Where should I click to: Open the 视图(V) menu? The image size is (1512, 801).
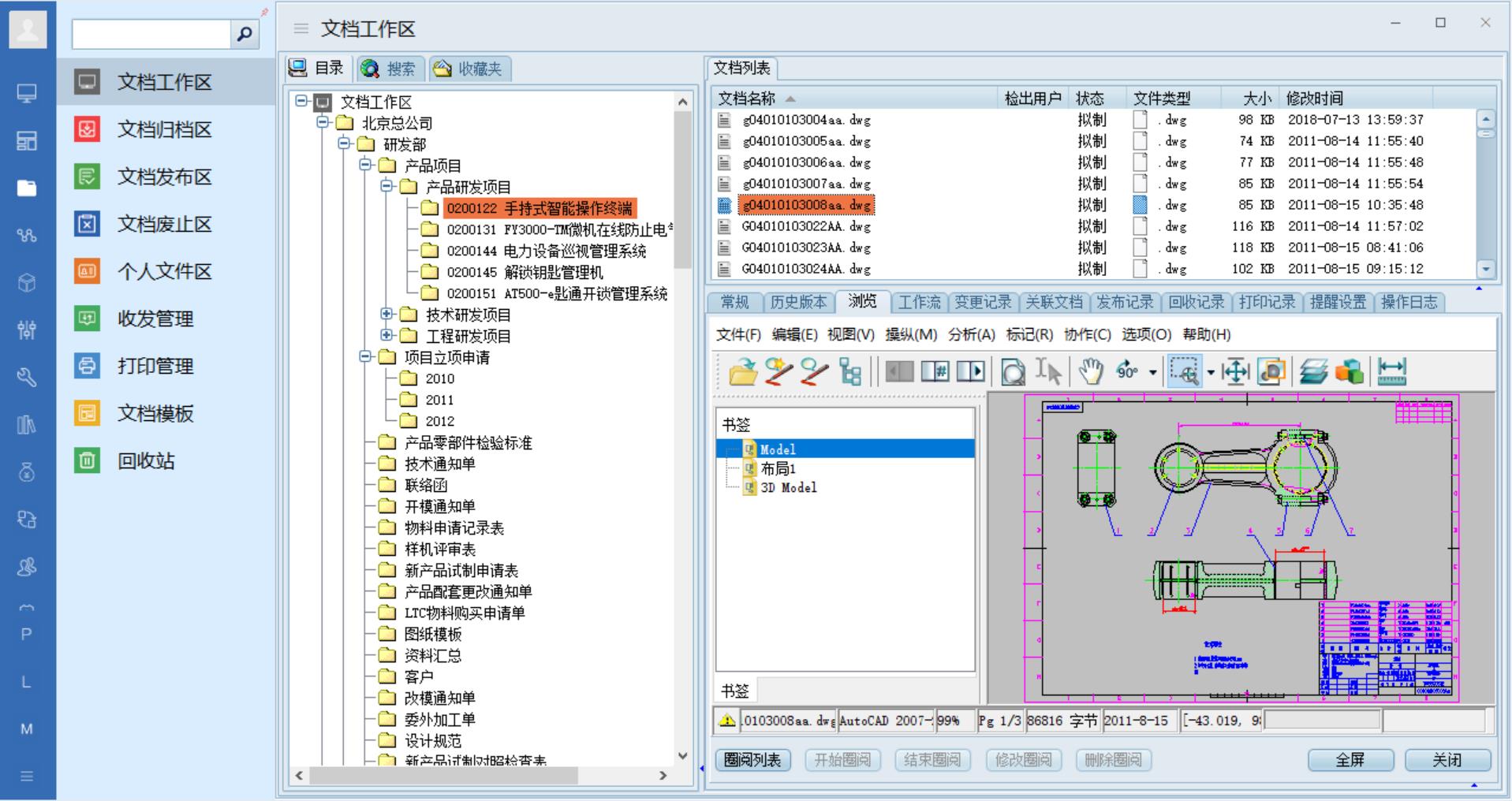[x=850, y=334]
